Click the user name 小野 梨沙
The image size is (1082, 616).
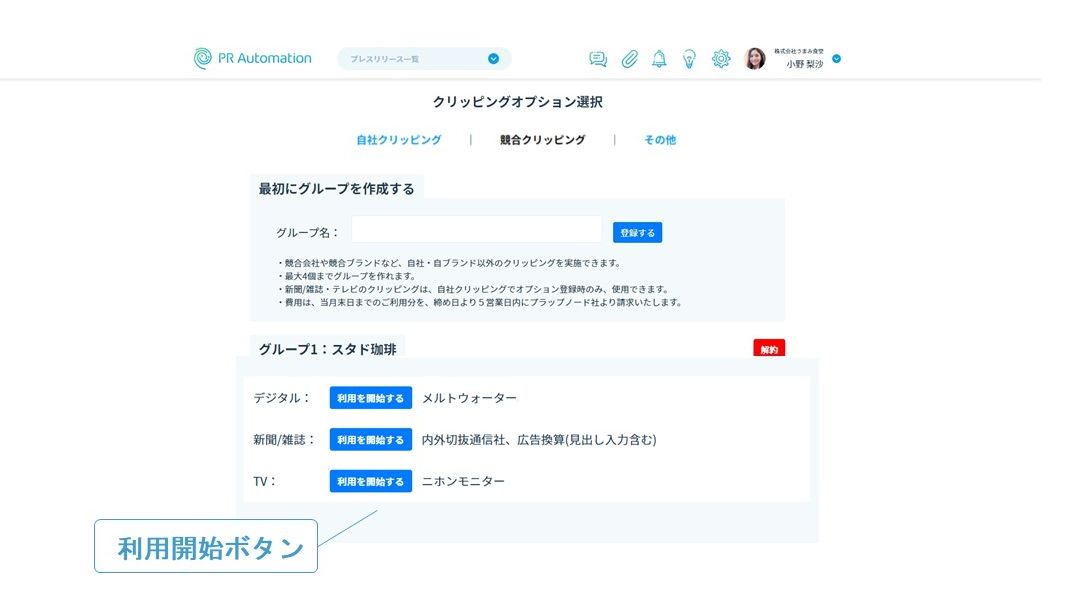point(804,64)
